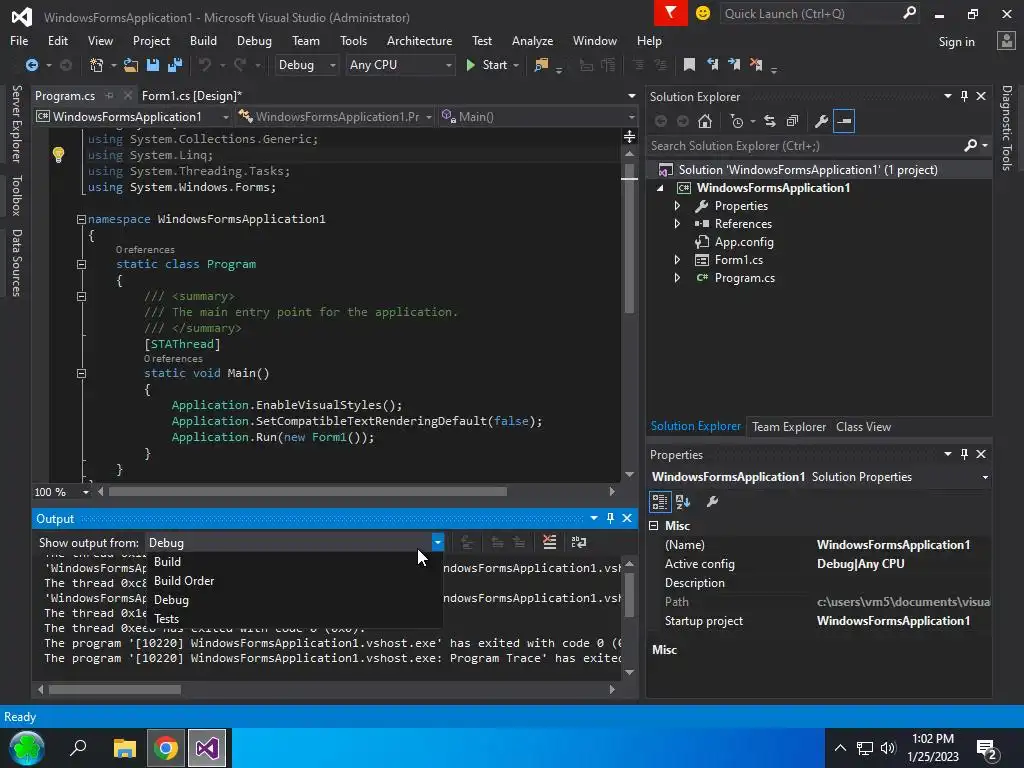The width and height of the screenshot is (1024, 768).
Task: Collapse the WindowsFormsApplication1 project node
Action: coord(660,188)
